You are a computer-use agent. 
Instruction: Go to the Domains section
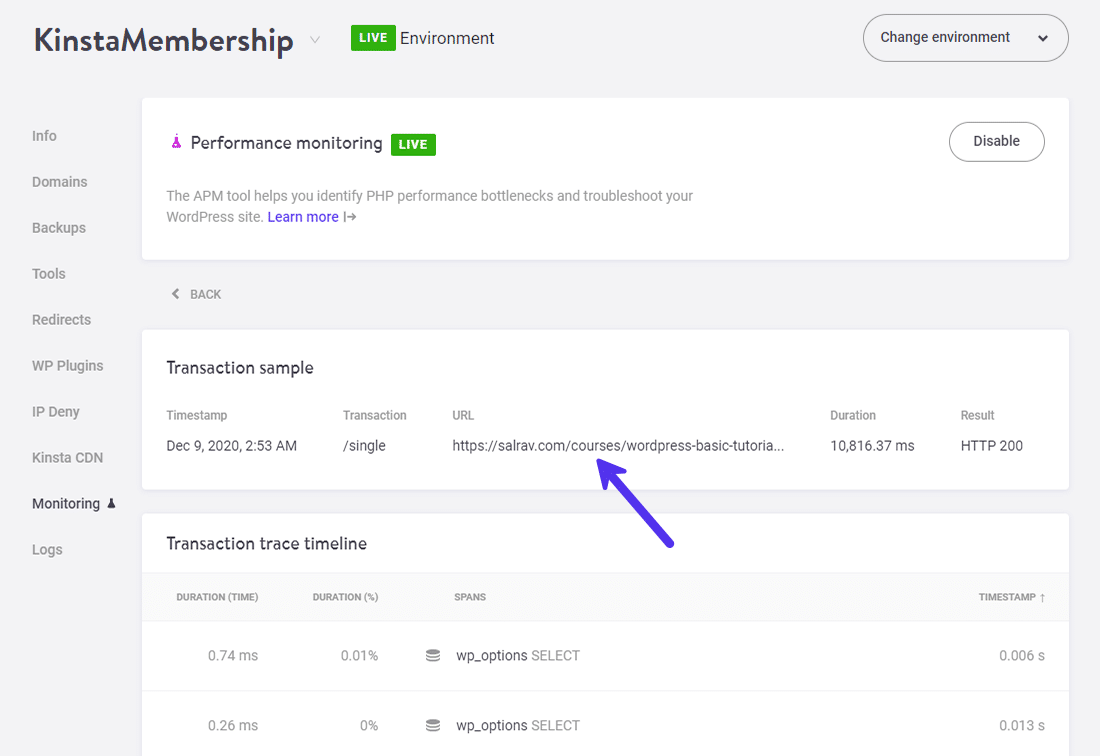point(59,182)
